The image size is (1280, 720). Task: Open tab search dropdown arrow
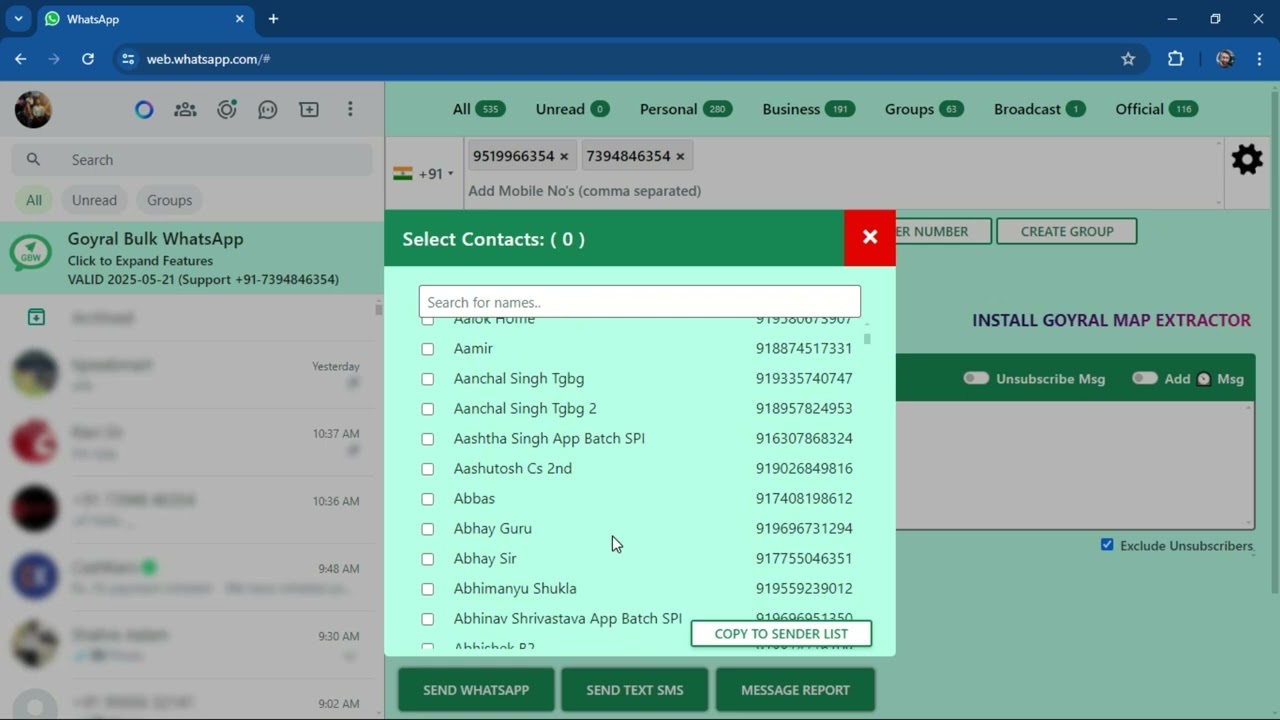18,19
